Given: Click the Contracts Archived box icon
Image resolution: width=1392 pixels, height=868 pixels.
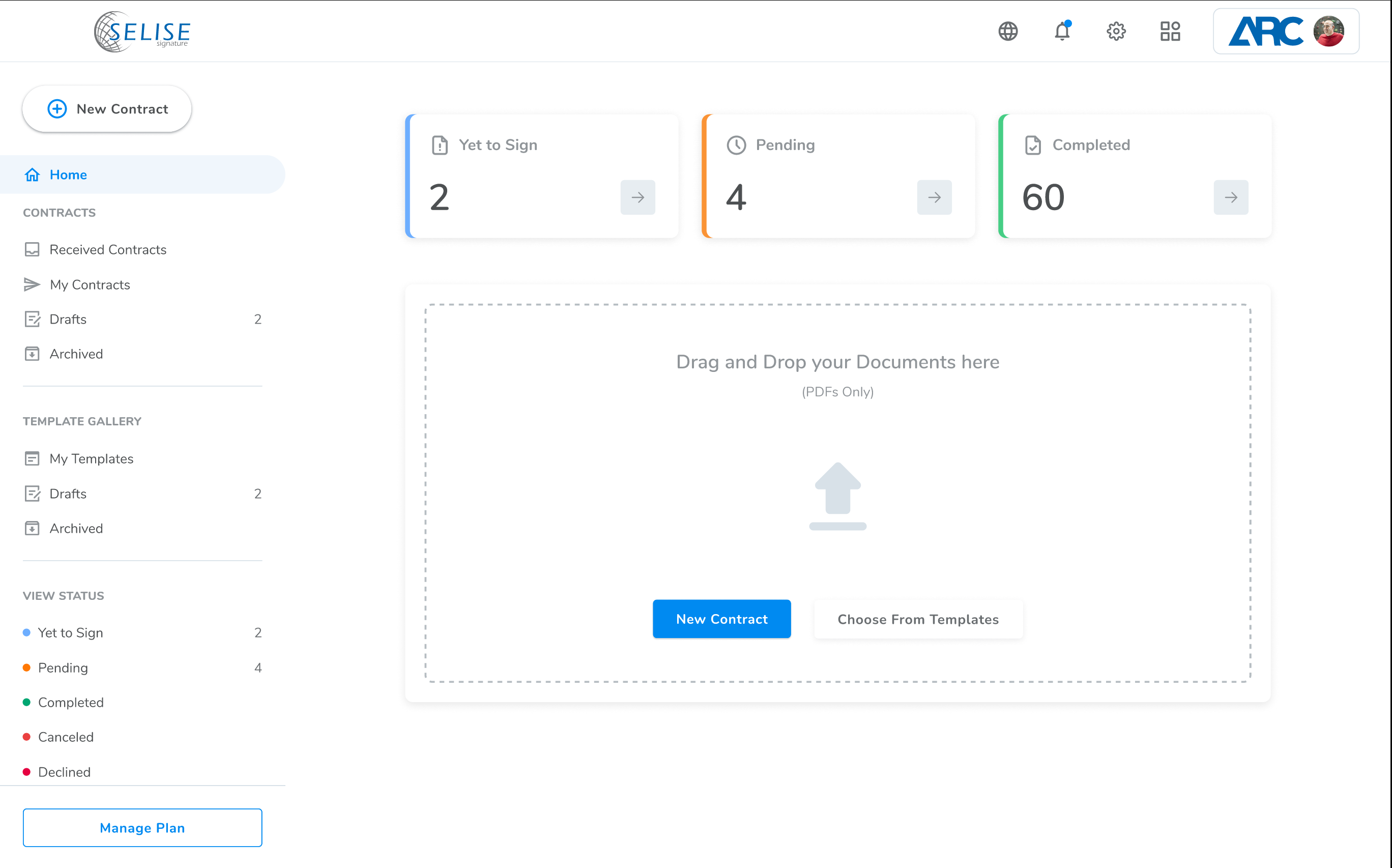Looking at the screenshot, I should click(x=32, y=354).
